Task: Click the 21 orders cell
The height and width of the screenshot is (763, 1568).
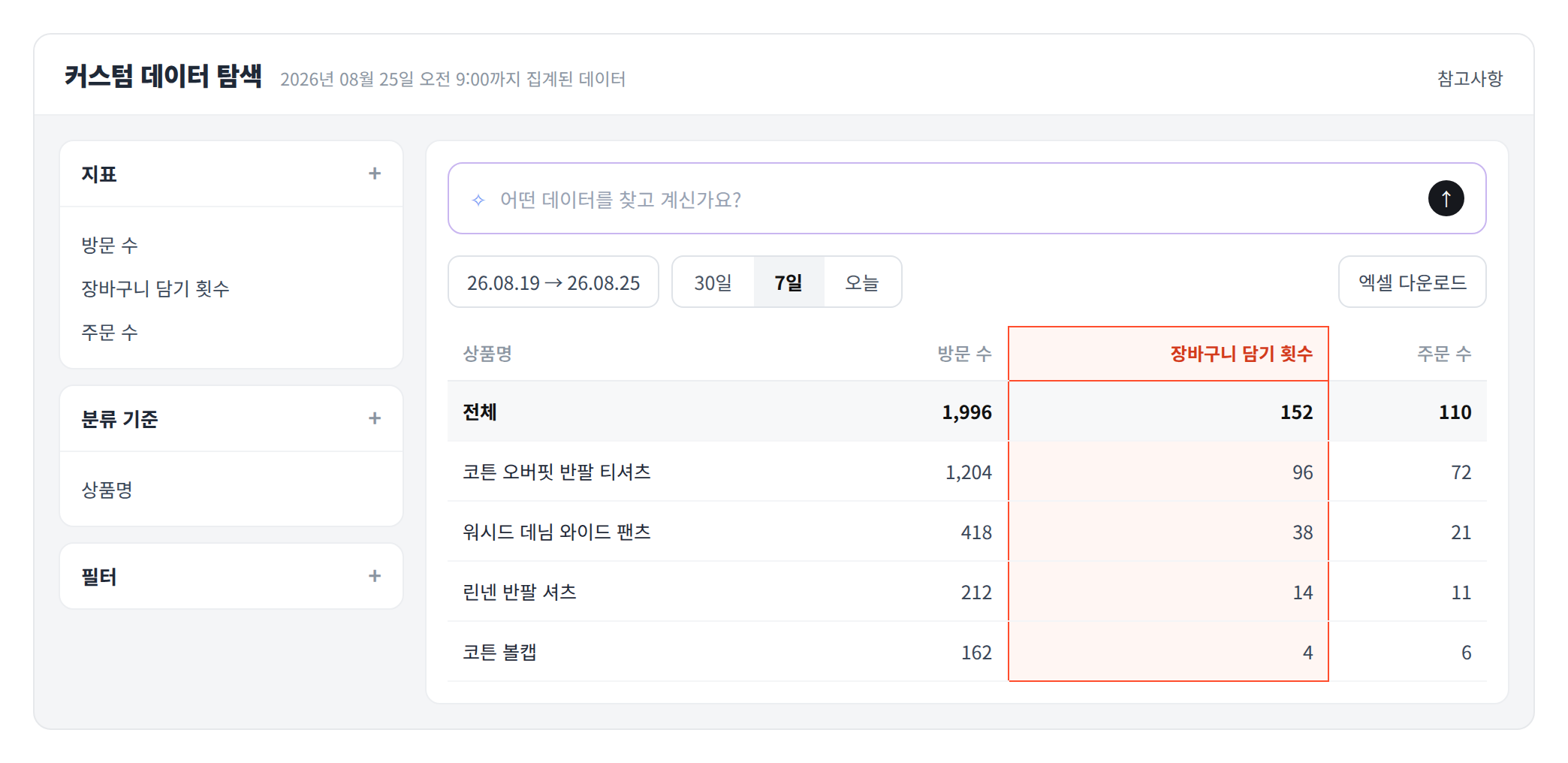Action: pos(1461,532)
